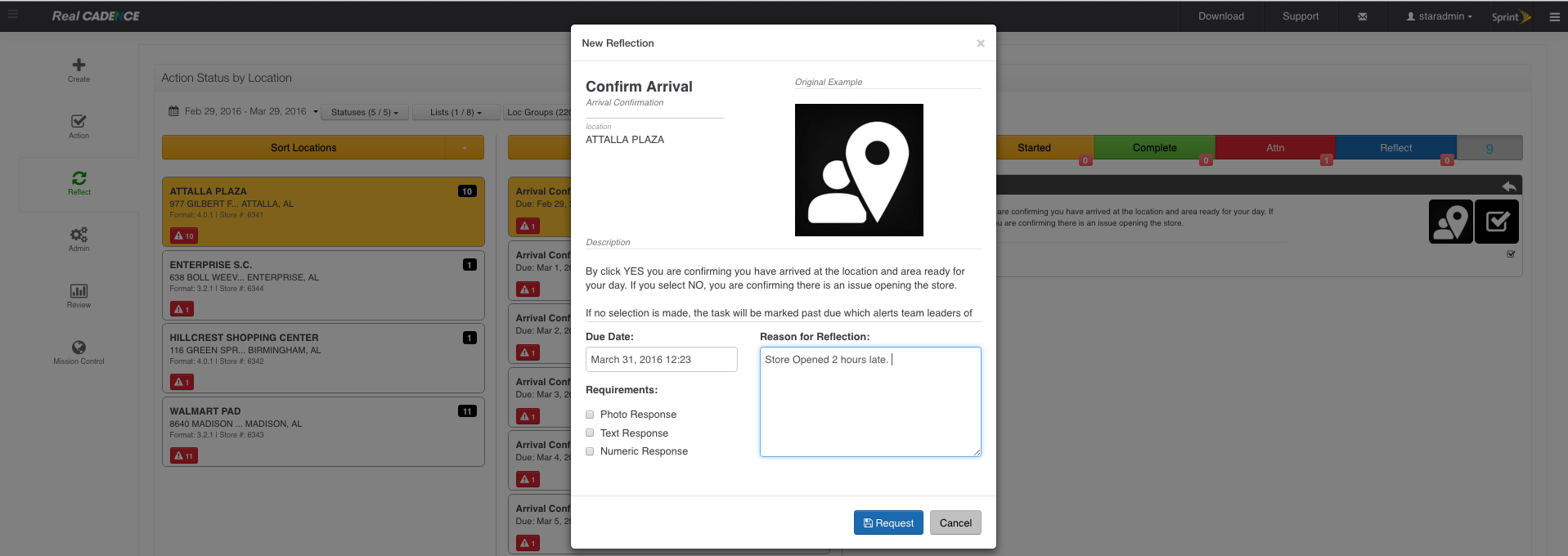Screen dimensions: 1568x556
Task: Click the Due Date input field
Action: 661,360
